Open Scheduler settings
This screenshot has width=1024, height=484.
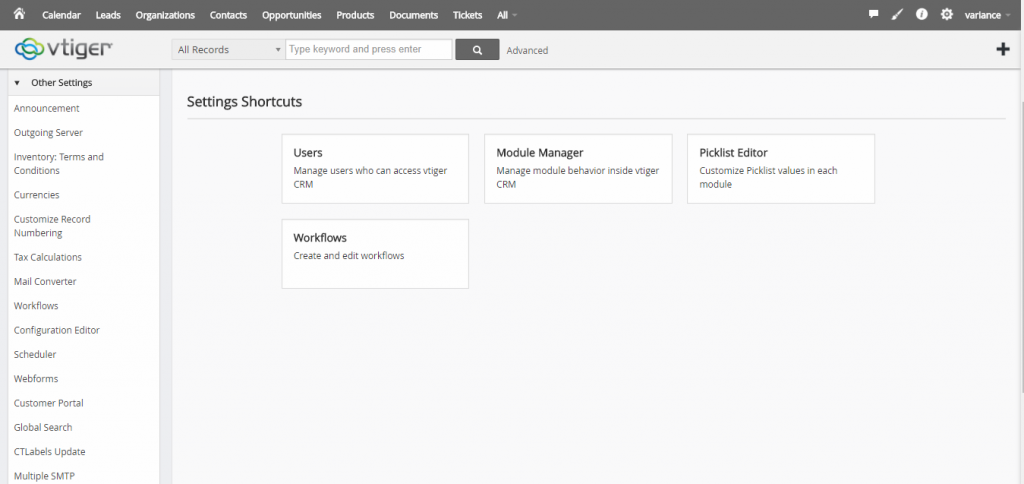tap(35, 355)
